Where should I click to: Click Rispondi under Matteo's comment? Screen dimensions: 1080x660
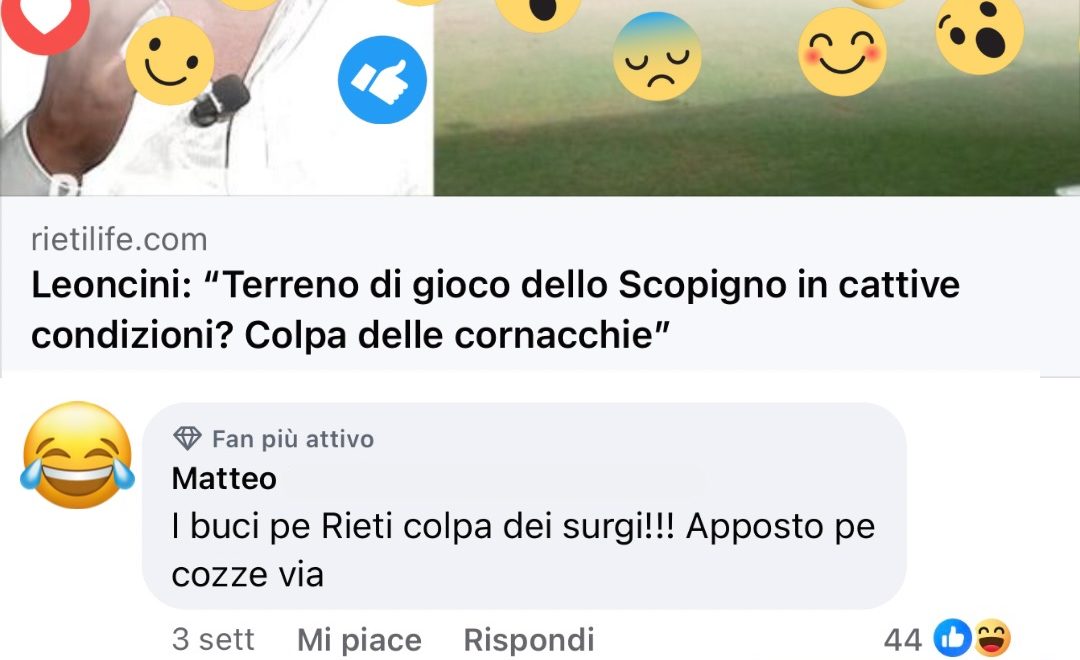[529, 640]
